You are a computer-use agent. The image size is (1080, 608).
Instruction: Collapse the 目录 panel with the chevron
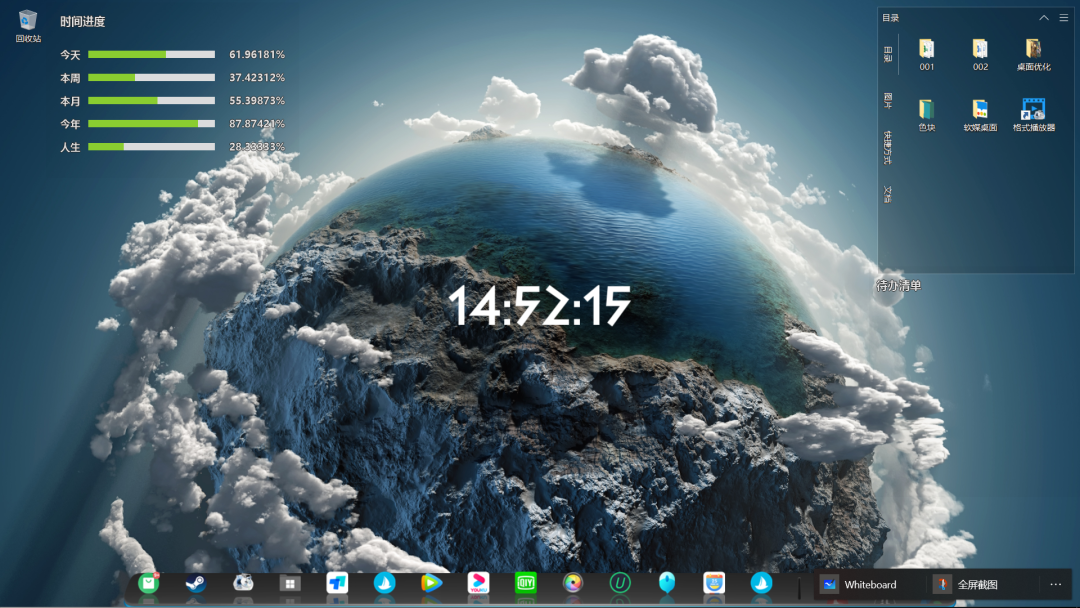[1044, 18]
